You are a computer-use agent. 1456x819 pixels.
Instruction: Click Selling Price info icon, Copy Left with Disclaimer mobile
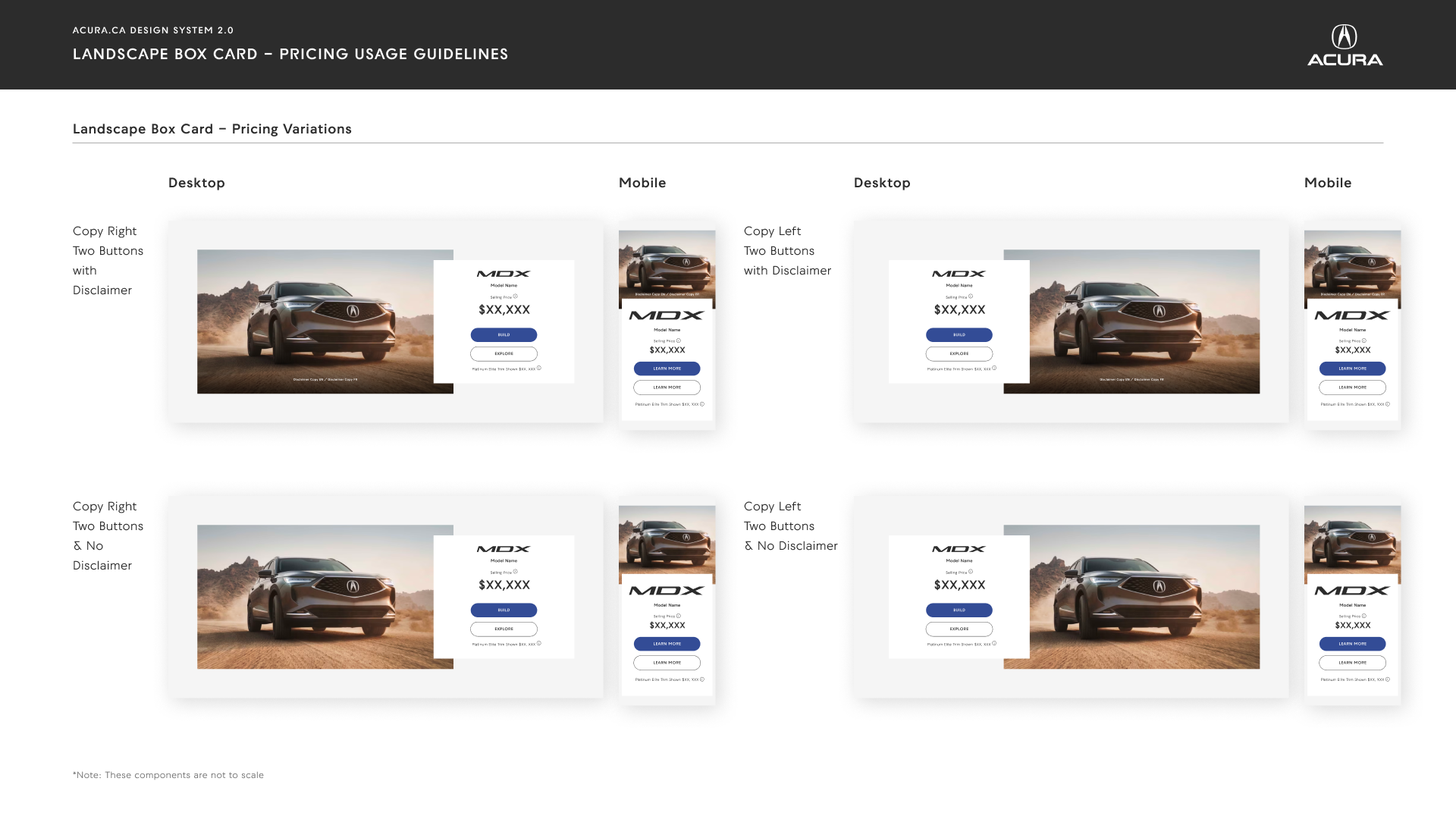pyautogui.click(x=1364, y=340)
